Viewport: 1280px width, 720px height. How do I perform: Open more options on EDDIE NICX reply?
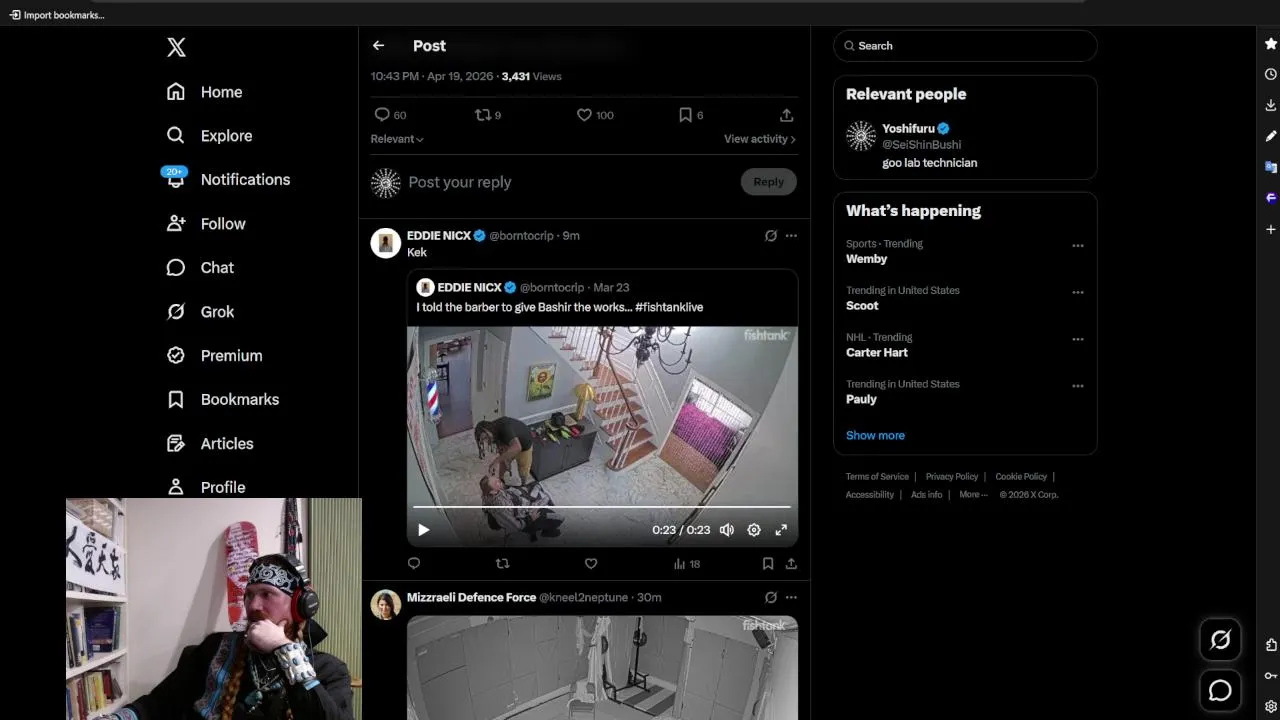coord(791,236)
